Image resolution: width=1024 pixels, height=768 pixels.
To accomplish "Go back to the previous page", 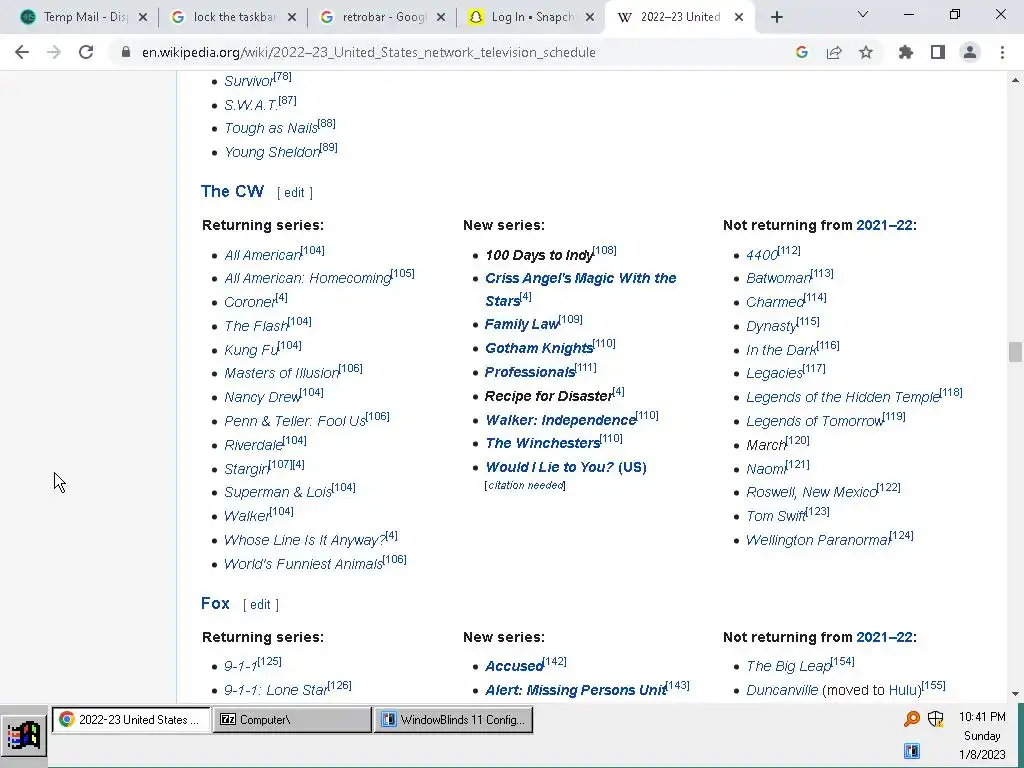I will pos(22,52).
